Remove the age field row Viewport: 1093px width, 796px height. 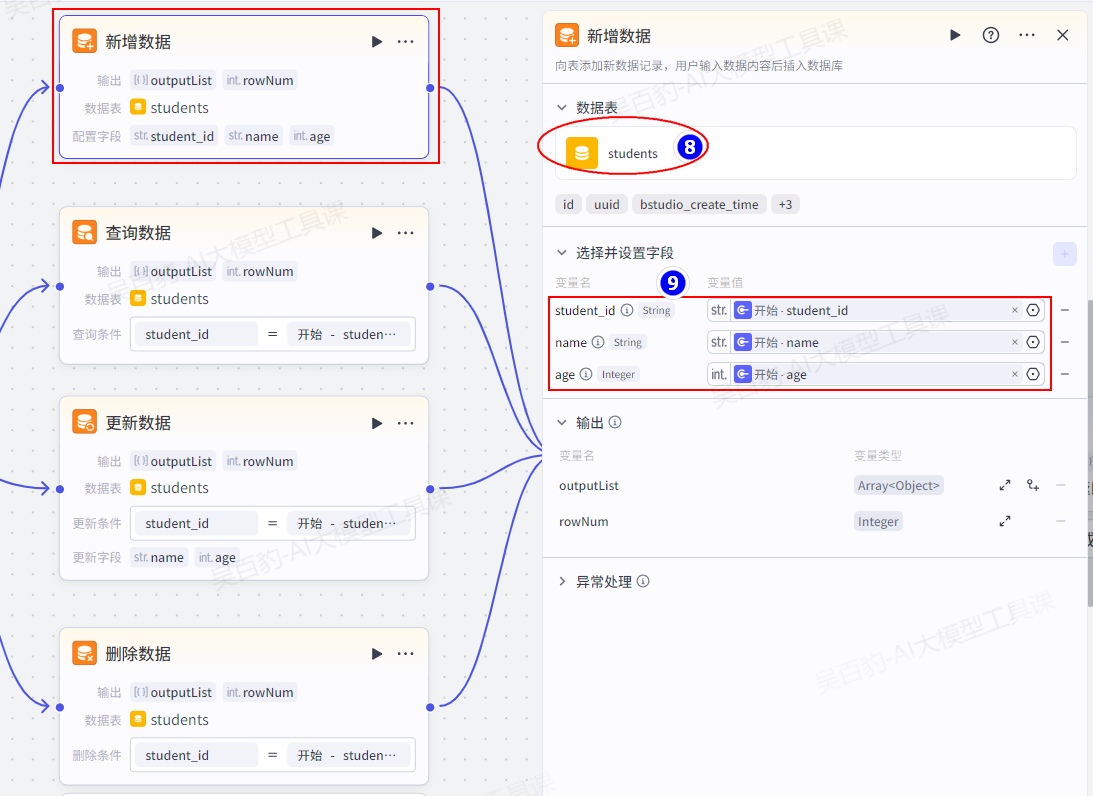pos(1065,374)
